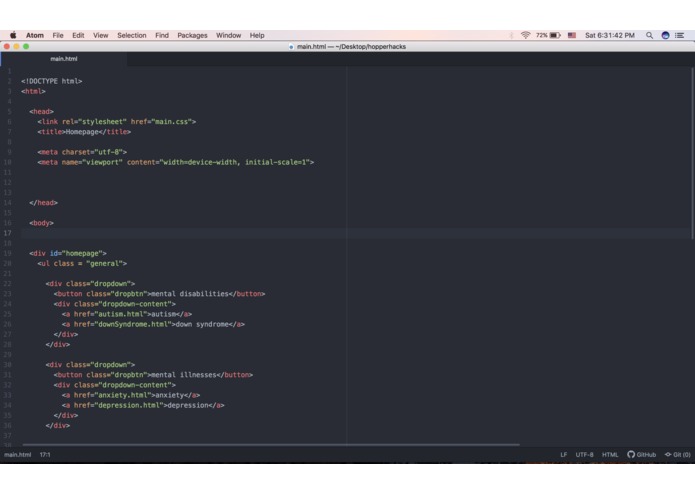
Task: Click the meta charset="utf-8" line
Action: click(82, 152)
